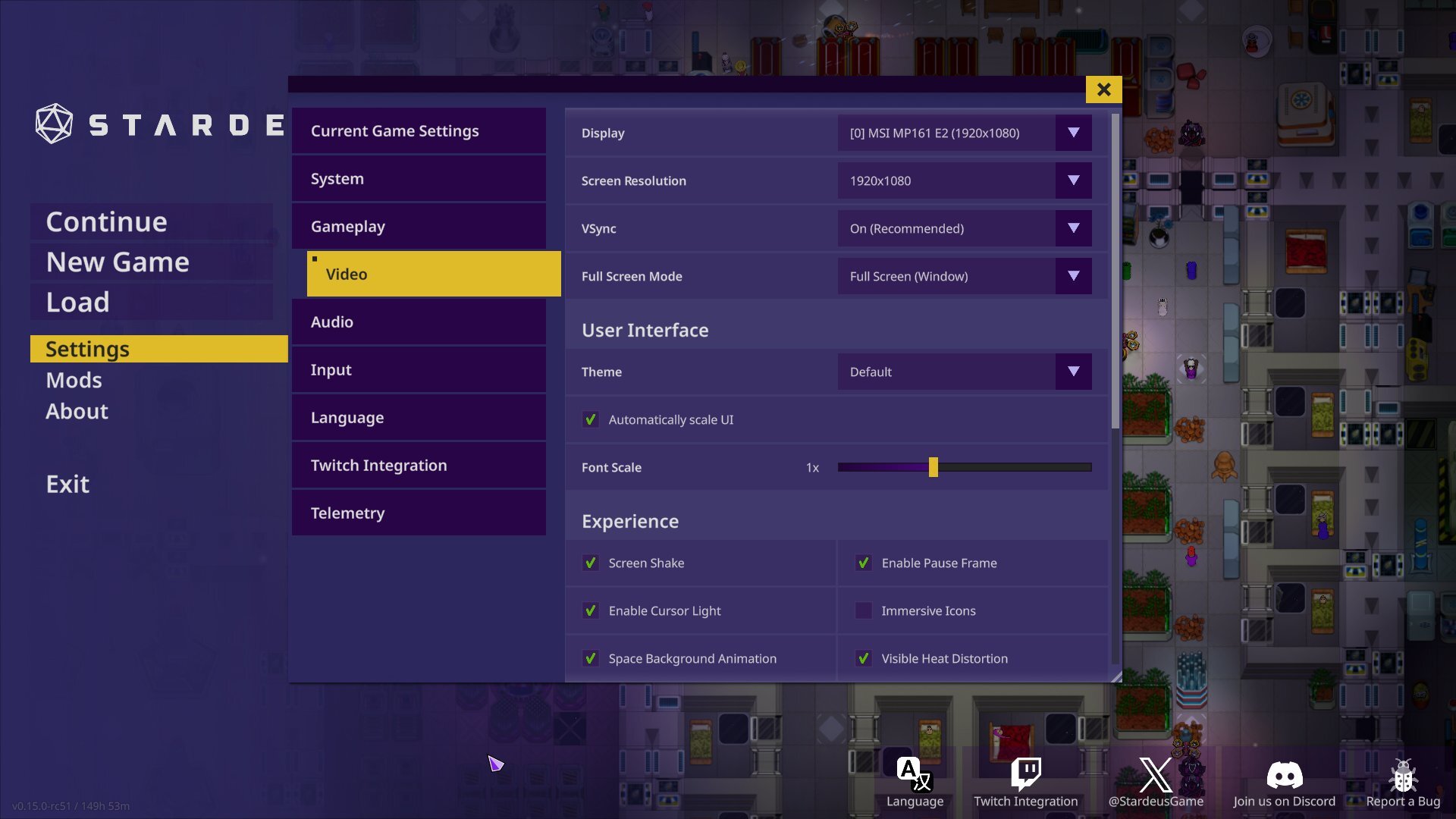Screen dimensions: 1456x819
Task: Toggle Automatically scale UI checkbox
Action: [590, 419]
